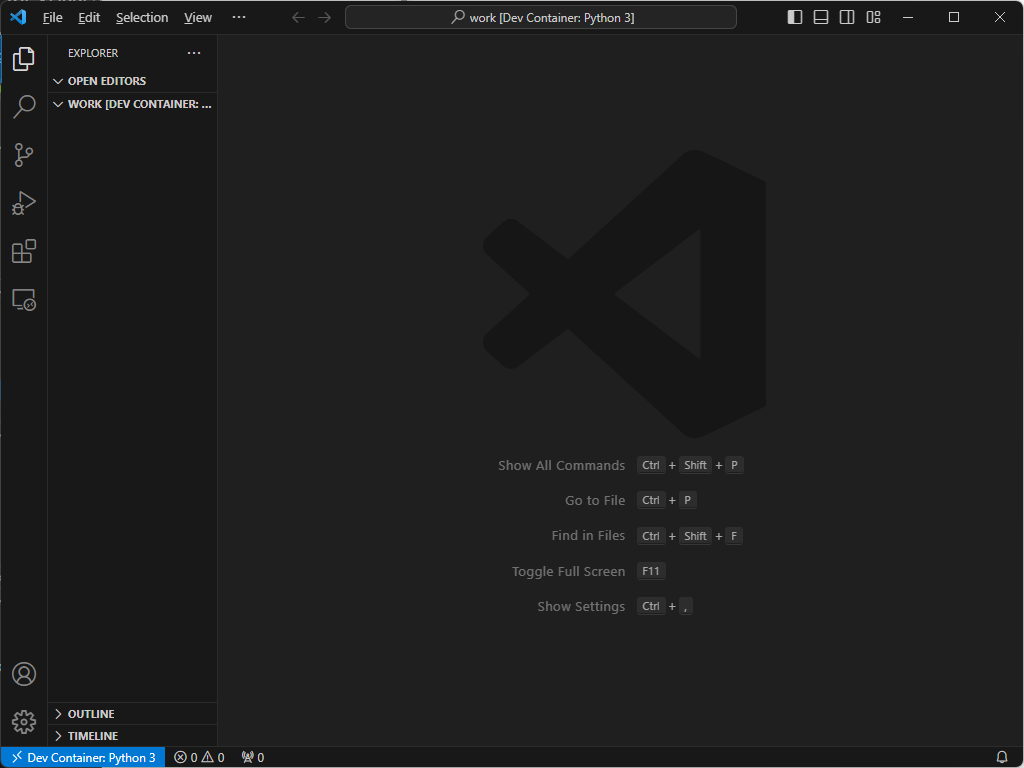Expand the Outline section
The image size is (1024, 768).
tap(133, 714)
